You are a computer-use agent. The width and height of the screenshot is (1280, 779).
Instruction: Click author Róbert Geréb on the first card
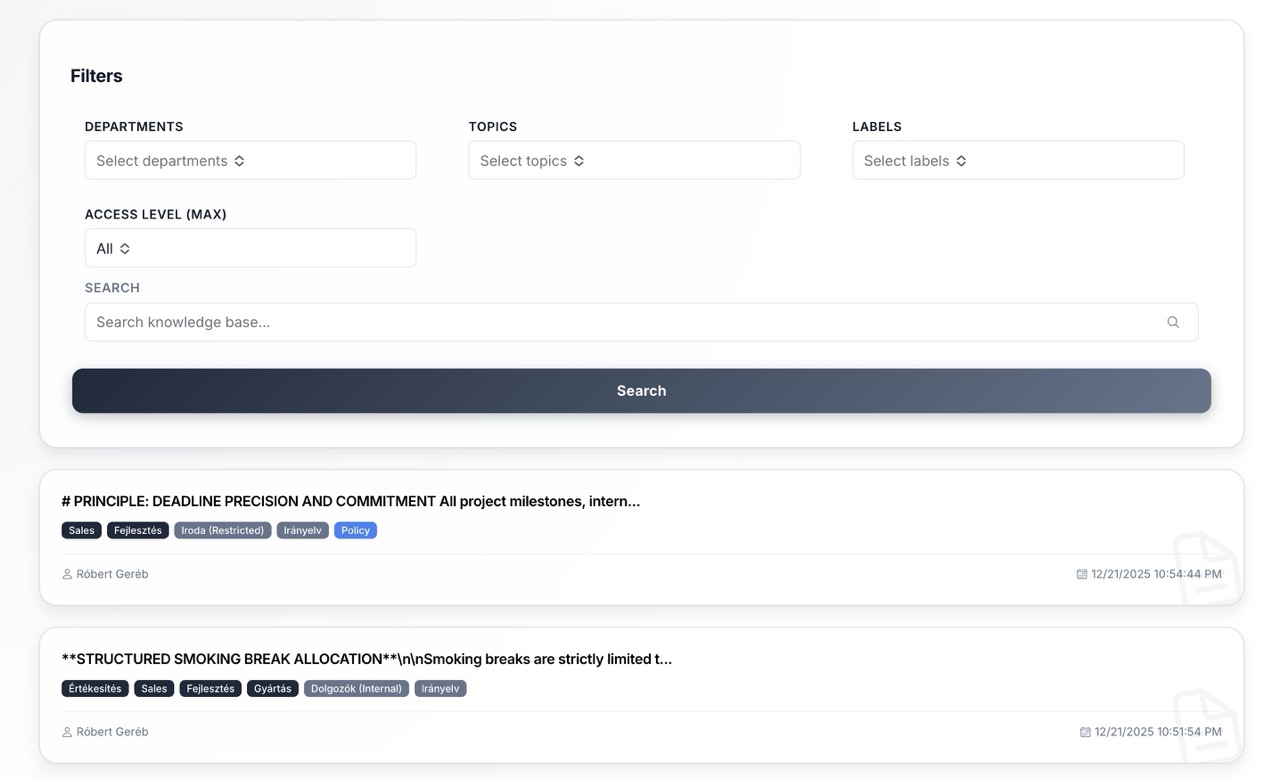[112, 573]
